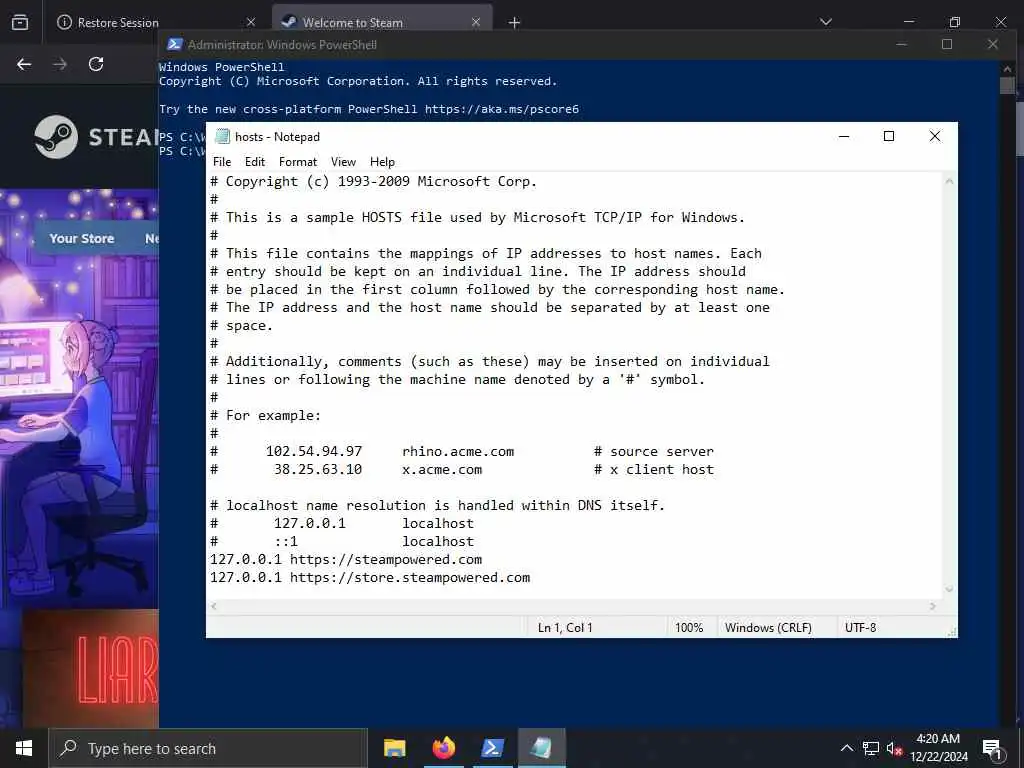
Task: Click the Copyright Microsoft Corp line in Notepad
Action: coord(373,182)
